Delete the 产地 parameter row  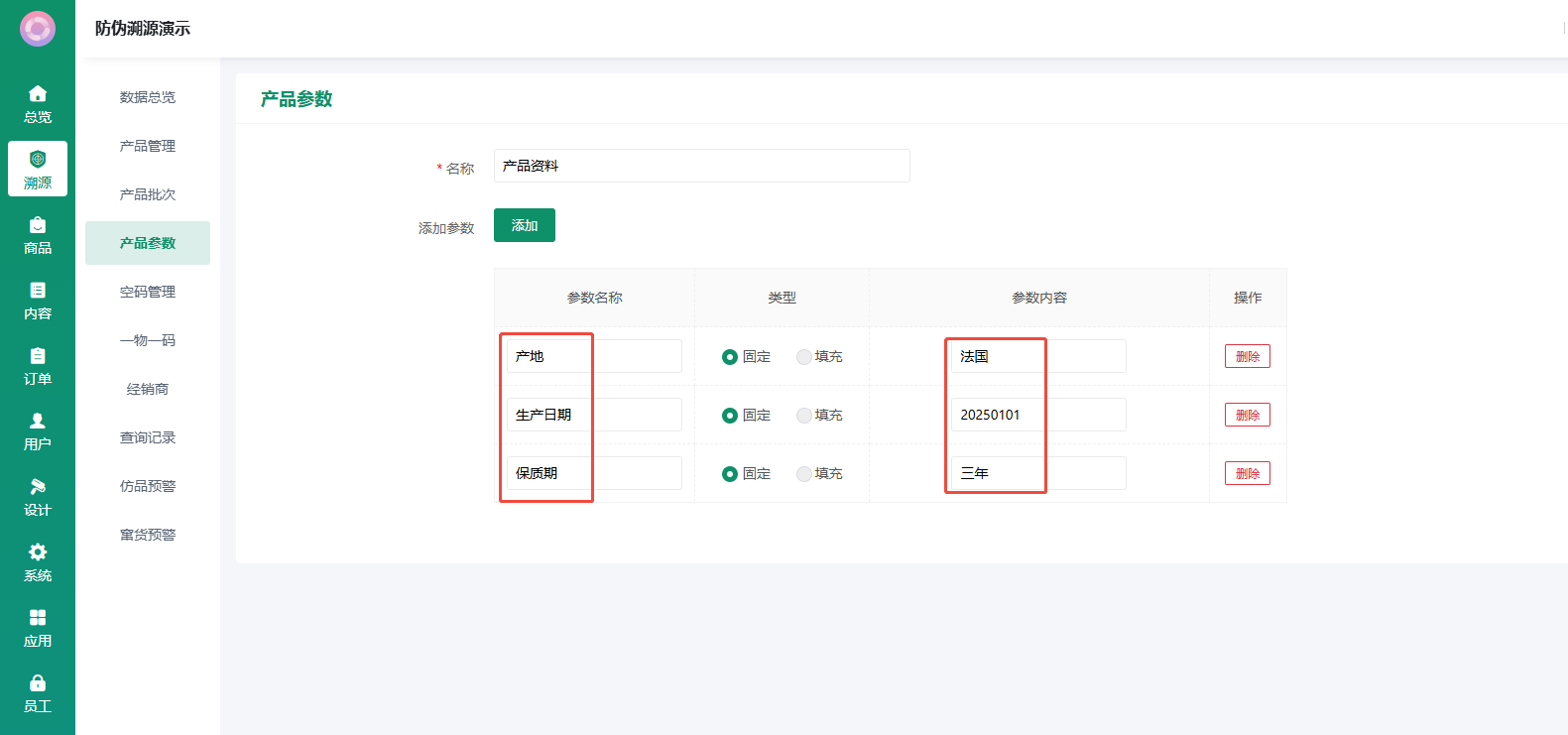1247,357
